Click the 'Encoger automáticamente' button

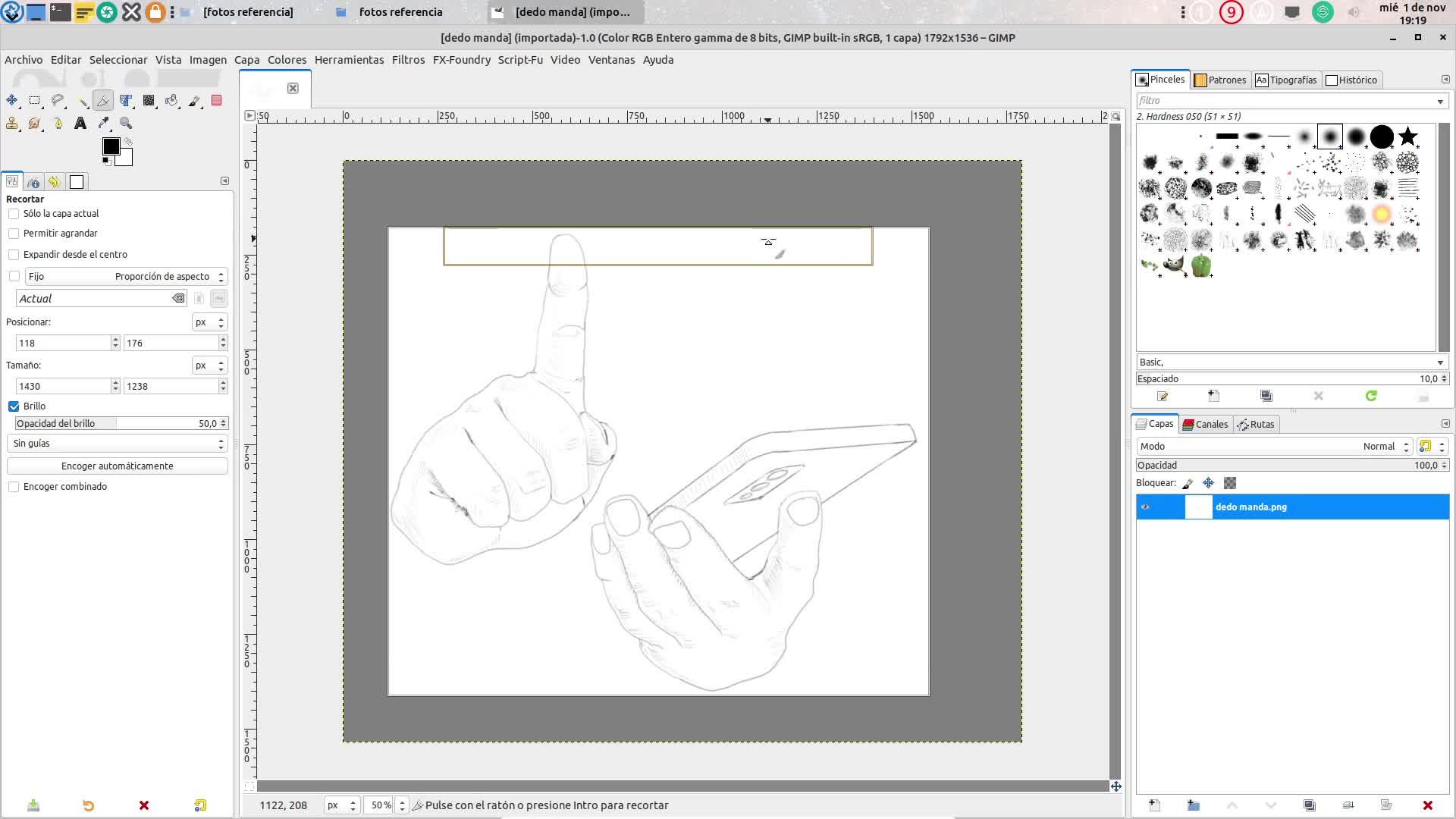(118, 466)
